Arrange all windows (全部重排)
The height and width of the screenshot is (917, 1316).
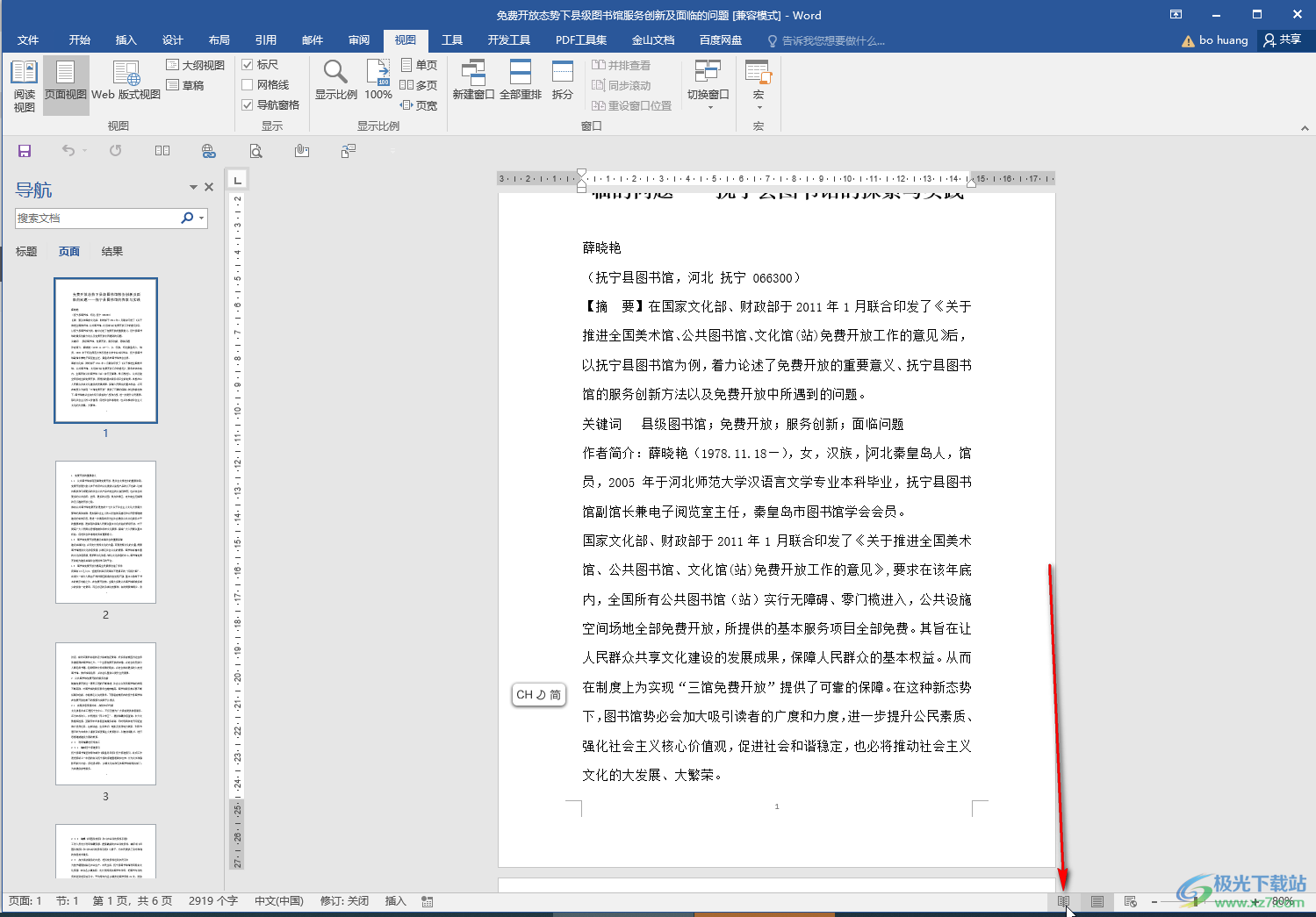click(x=521, y=81)
